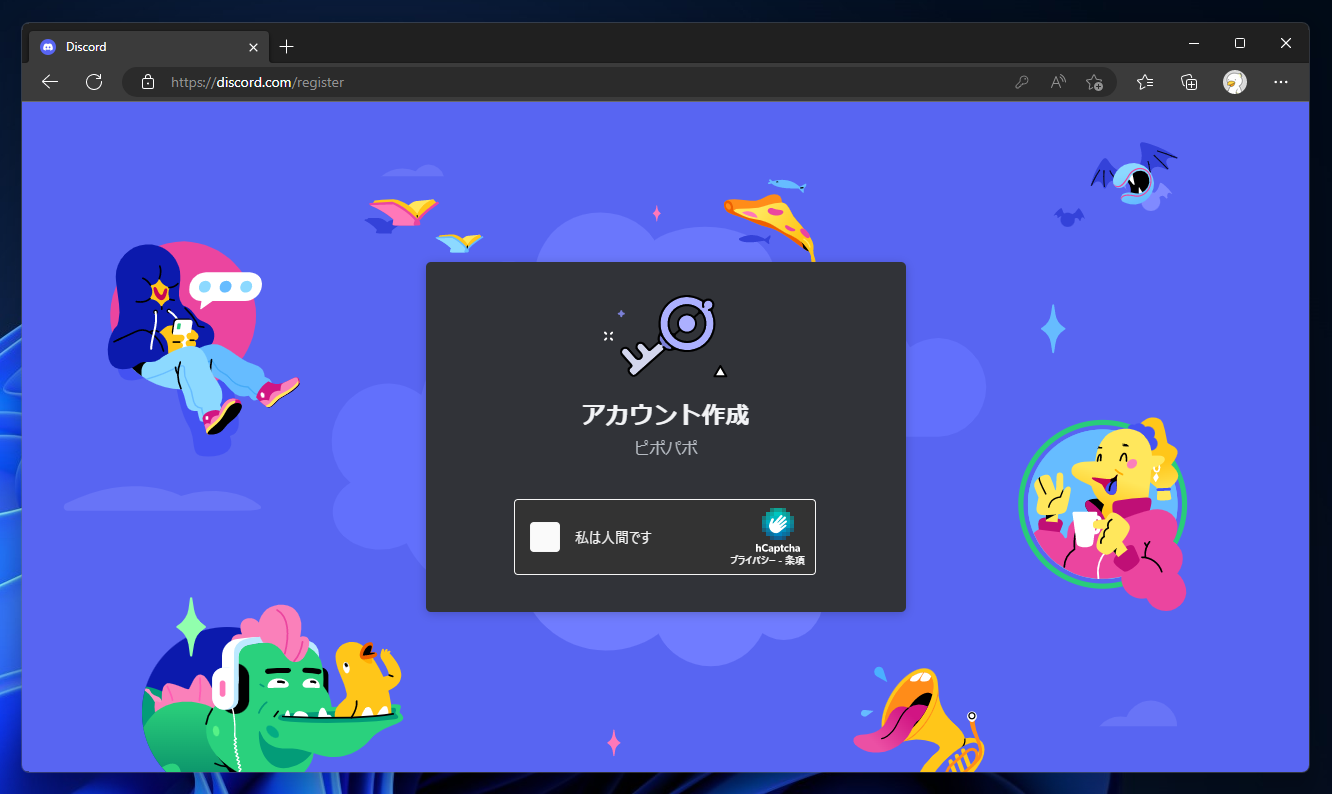Check the 私は人間です checkbox

click(545, 537)
